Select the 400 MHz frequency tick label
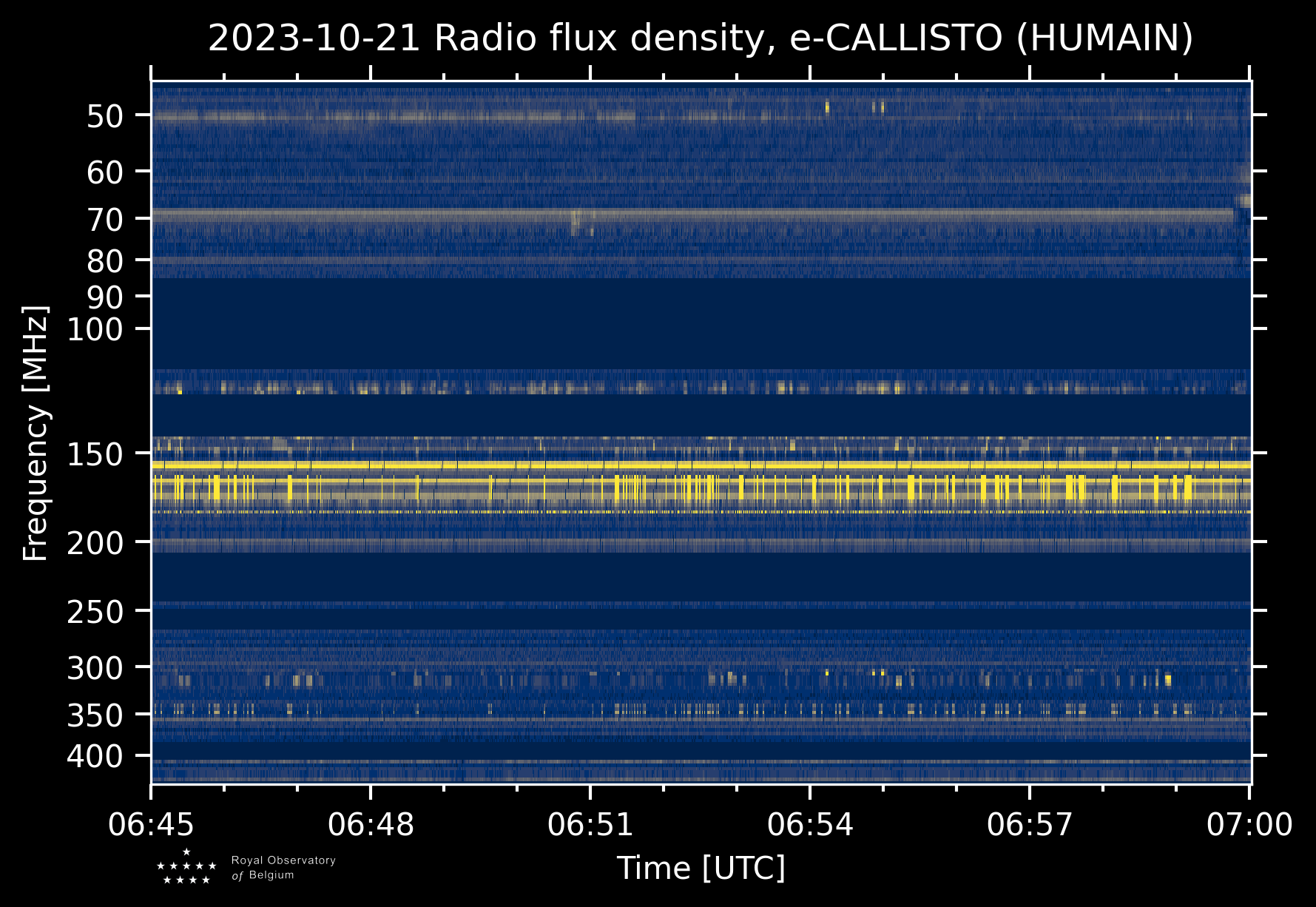Screen dimensions: 1316x907 pyautogui.click(x=95, y=757)
